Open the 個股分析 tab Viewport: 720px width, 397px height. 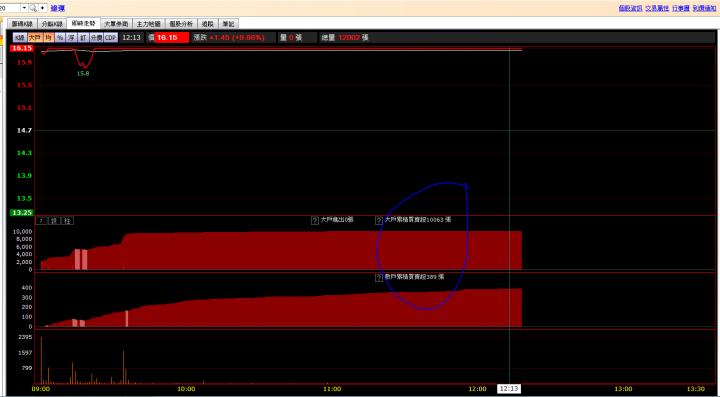pyautogui.click(x=181, y=24)
